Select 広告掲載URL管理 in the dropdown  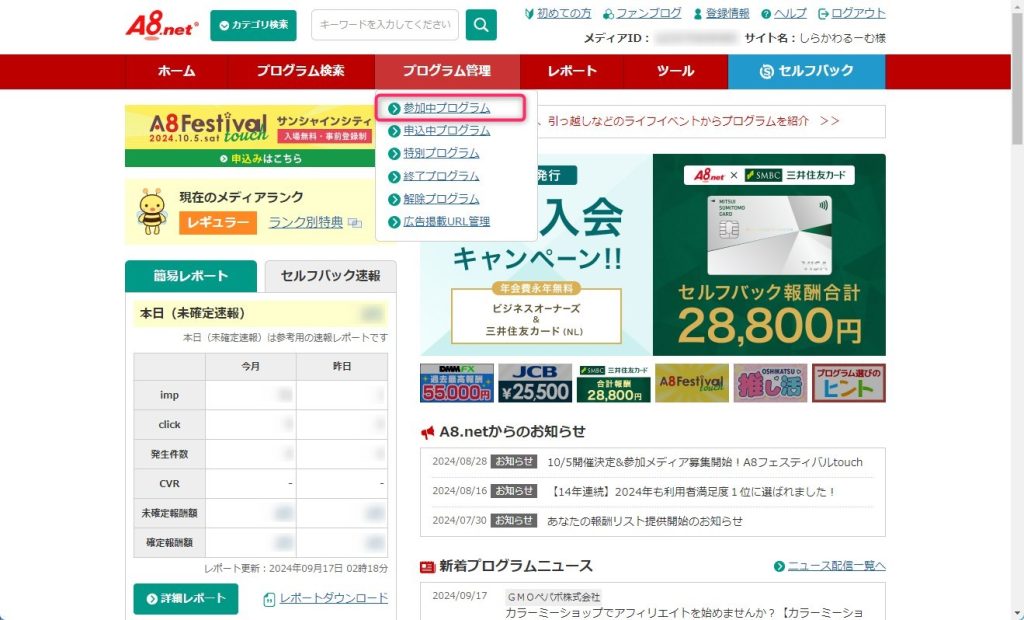(446, 221)
